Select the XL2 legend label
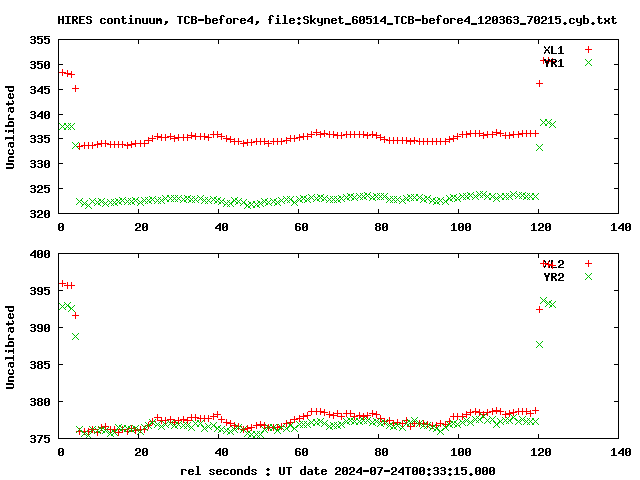This screenshot has width=640, height=480. pyautogui.click(x=553, y=264)
